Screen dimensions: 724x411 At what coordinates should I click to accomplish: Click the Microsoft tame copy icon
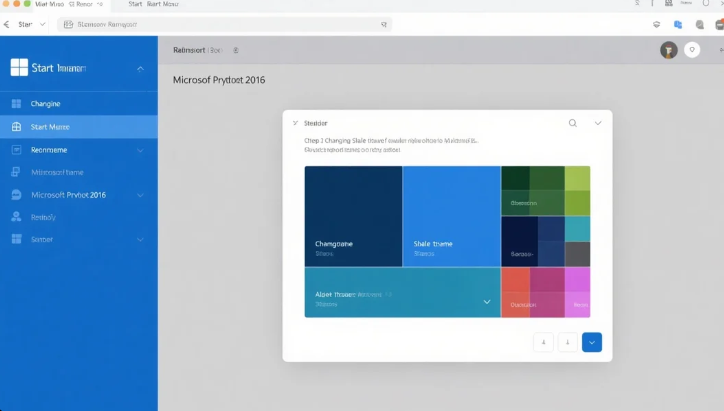16,172
